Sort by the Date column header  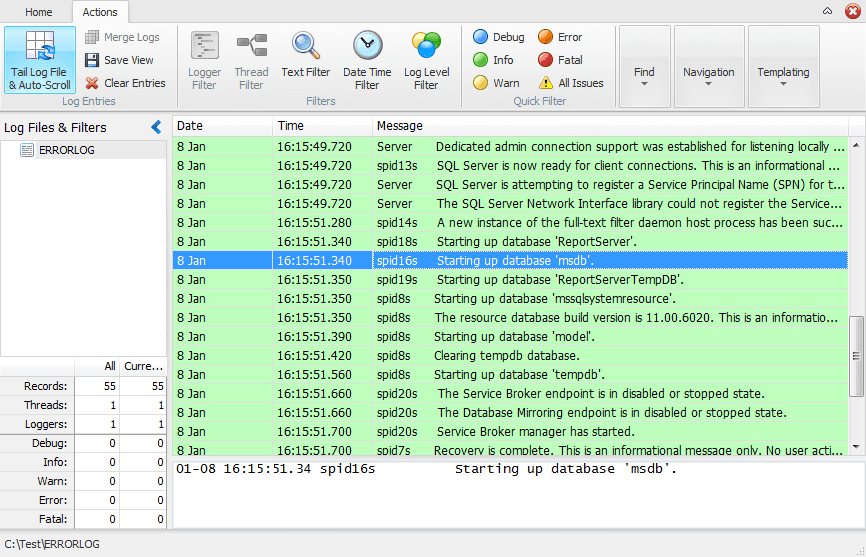coord(222,126)
